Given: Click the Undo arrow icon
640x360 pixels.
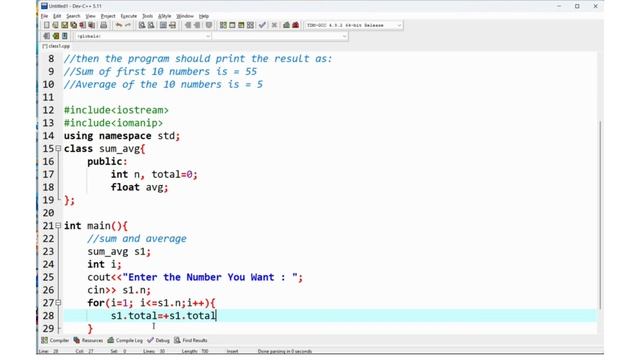Looking at the screenshot, I should point(119,25).
